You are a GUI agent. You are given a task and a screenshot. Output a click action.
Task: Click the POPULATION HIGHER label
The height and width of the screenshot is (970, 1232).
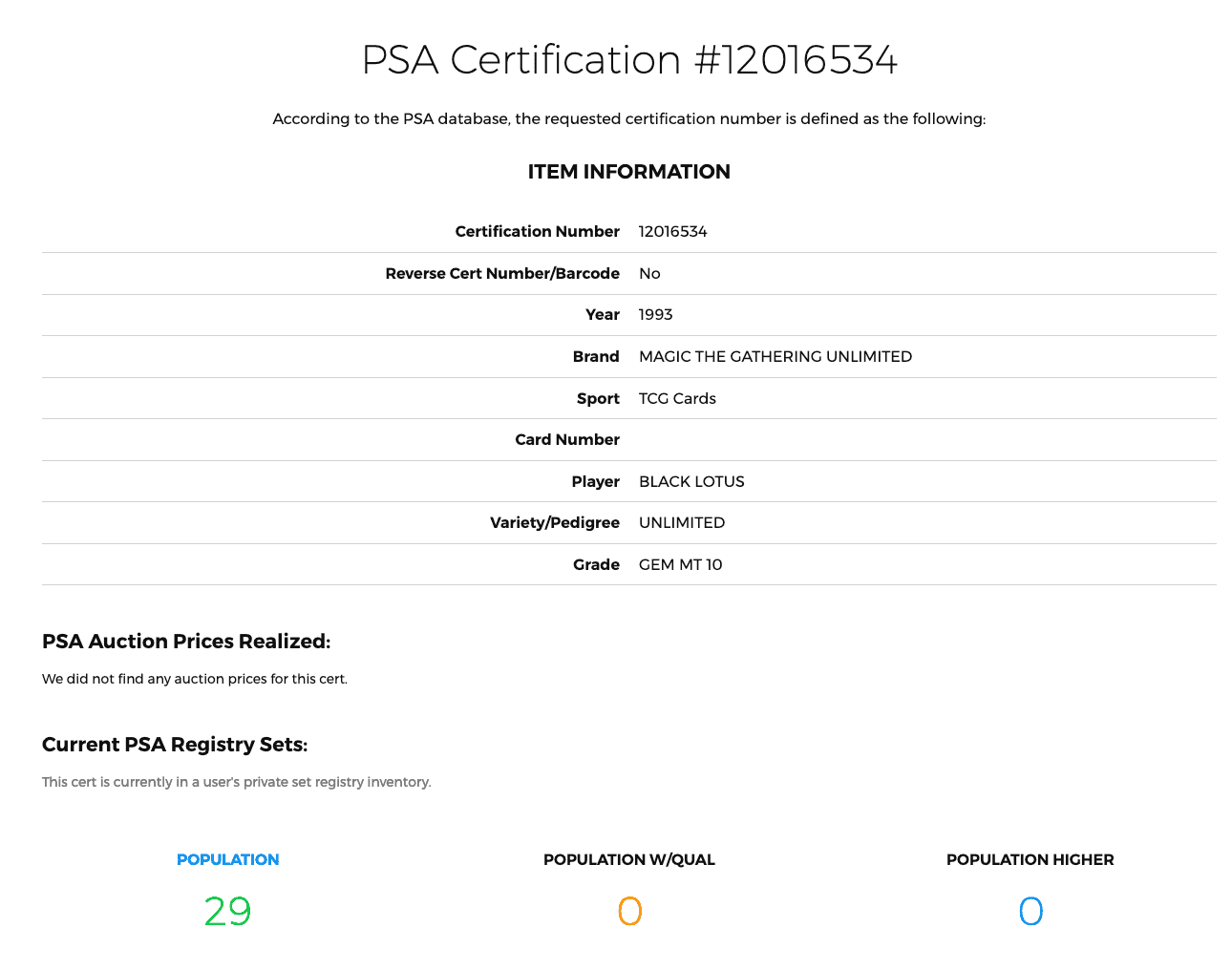(1030, 859)
